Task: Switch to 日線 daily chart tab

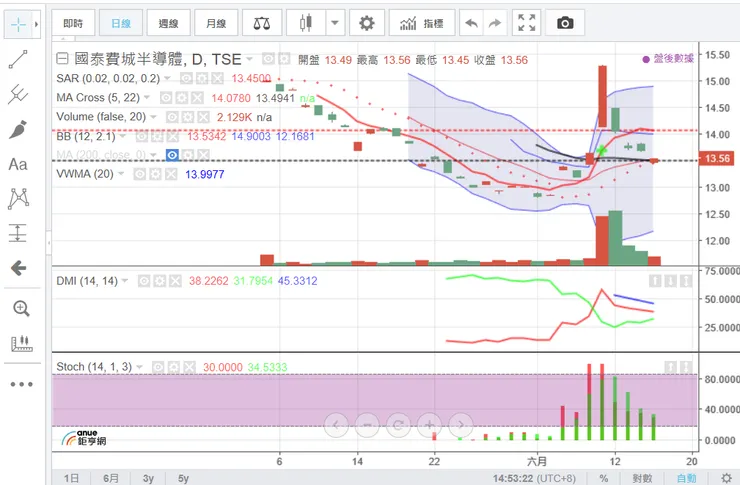Action: point(121,23)
